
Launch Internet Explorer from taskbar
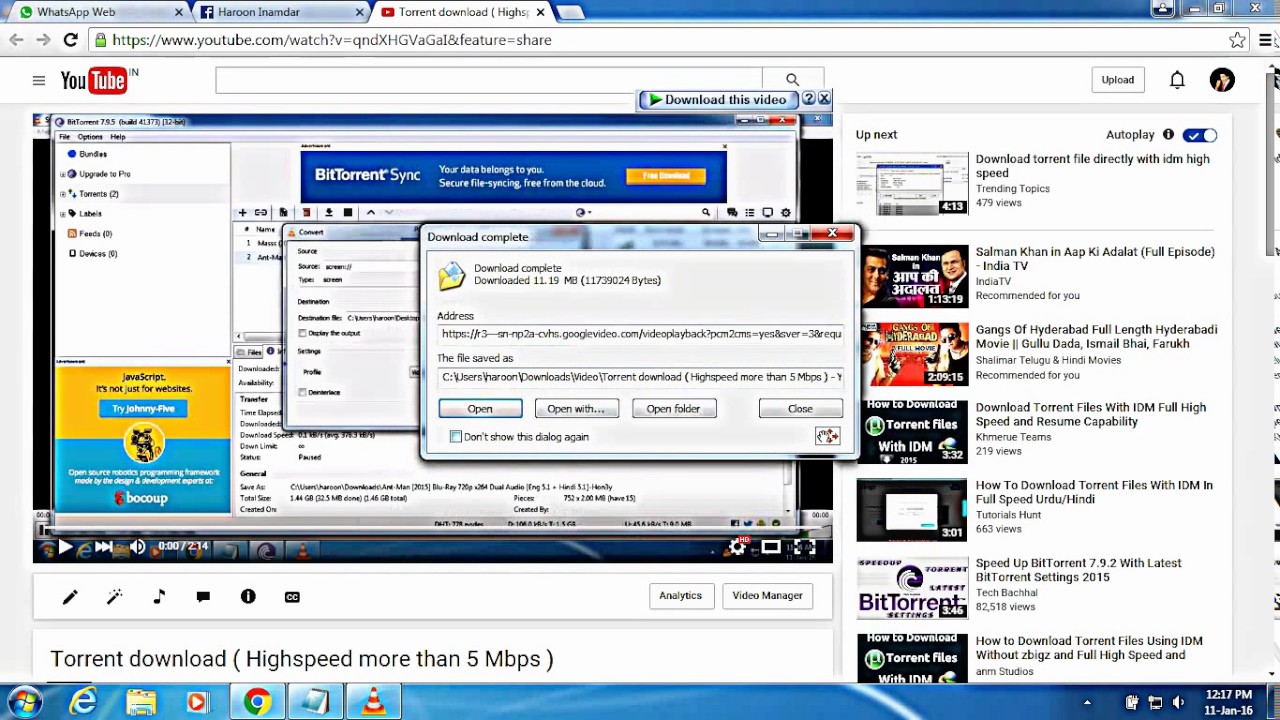click(83, 702)
